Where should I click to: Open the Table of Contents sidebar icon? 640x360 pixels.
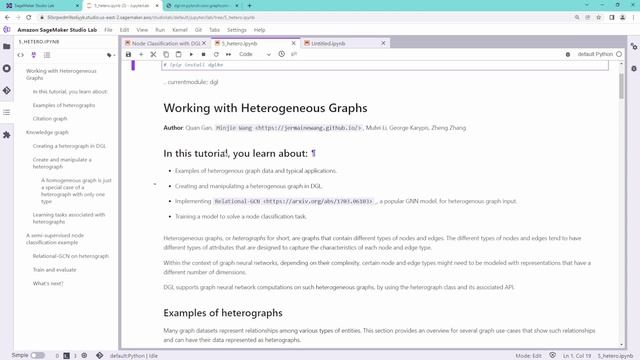click(7, 112)
